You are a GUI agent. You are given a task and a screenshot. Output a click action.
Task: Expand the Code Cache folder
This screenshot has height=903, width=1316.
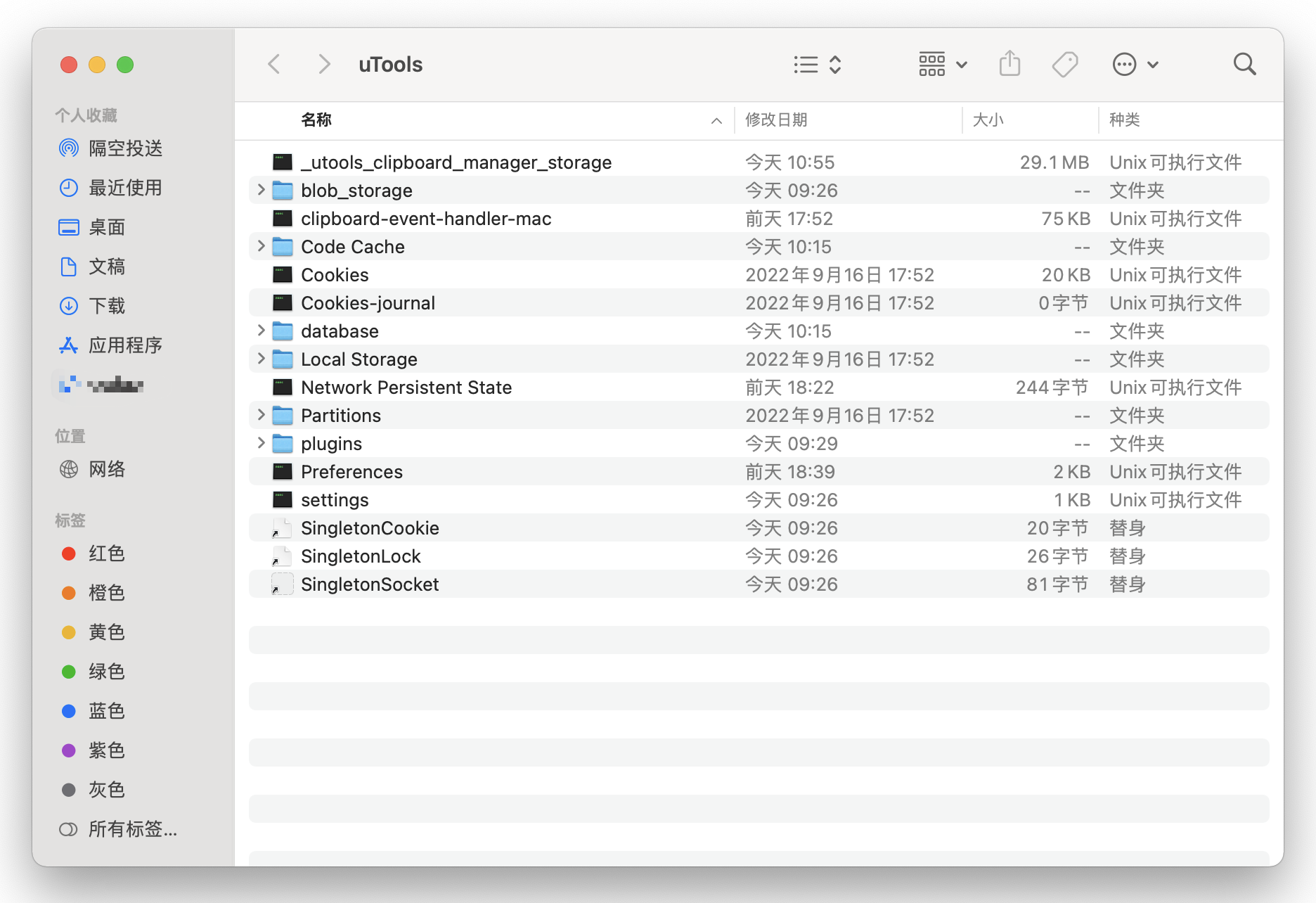261,246
